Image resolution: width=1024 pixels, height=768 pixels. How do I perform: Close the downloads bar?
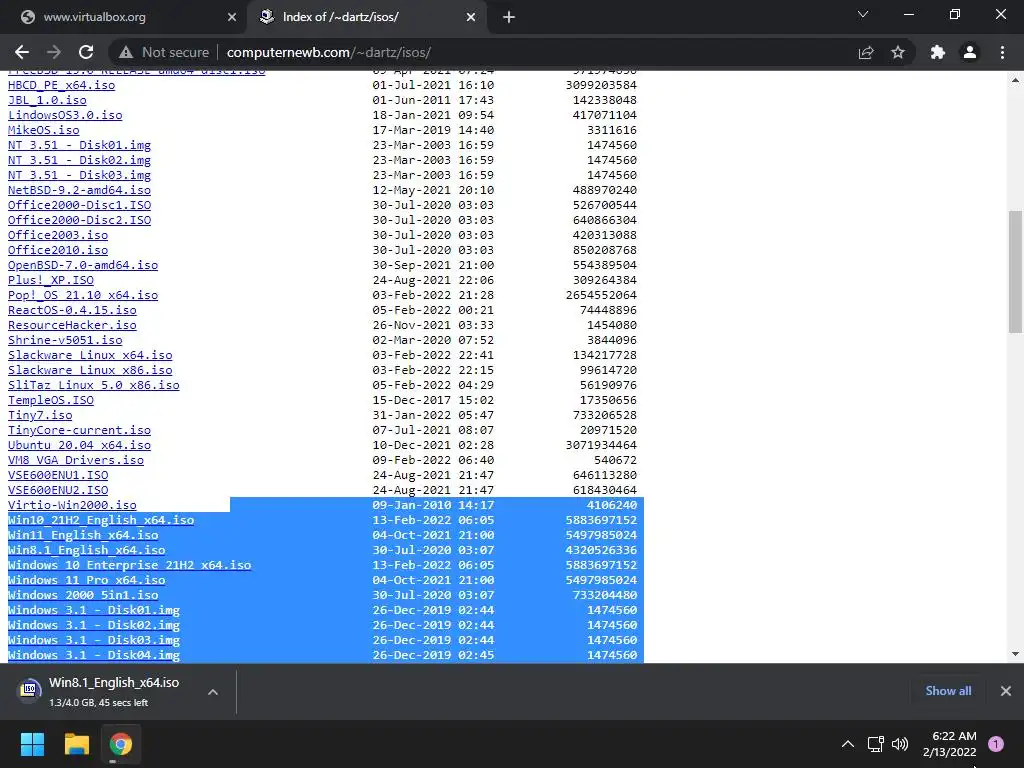pos(1006,691)
